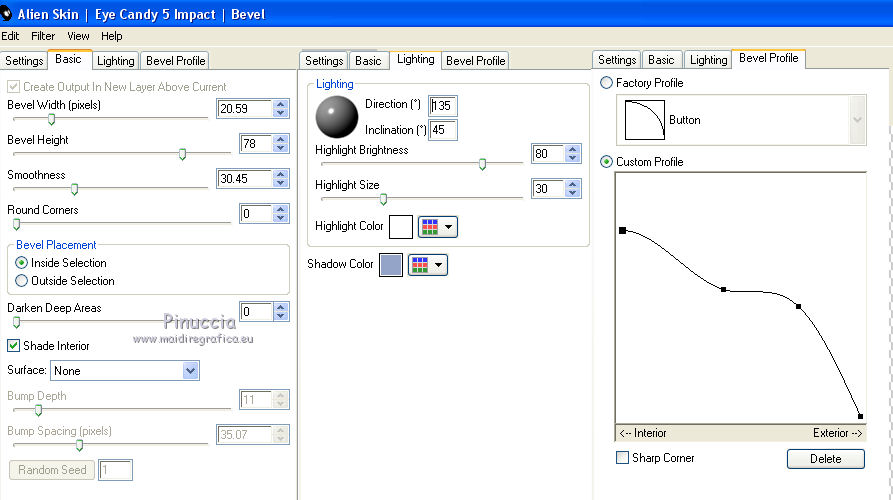
Task: Switch to Bevel Profile tab in left panel
Action: click(175, 60)
